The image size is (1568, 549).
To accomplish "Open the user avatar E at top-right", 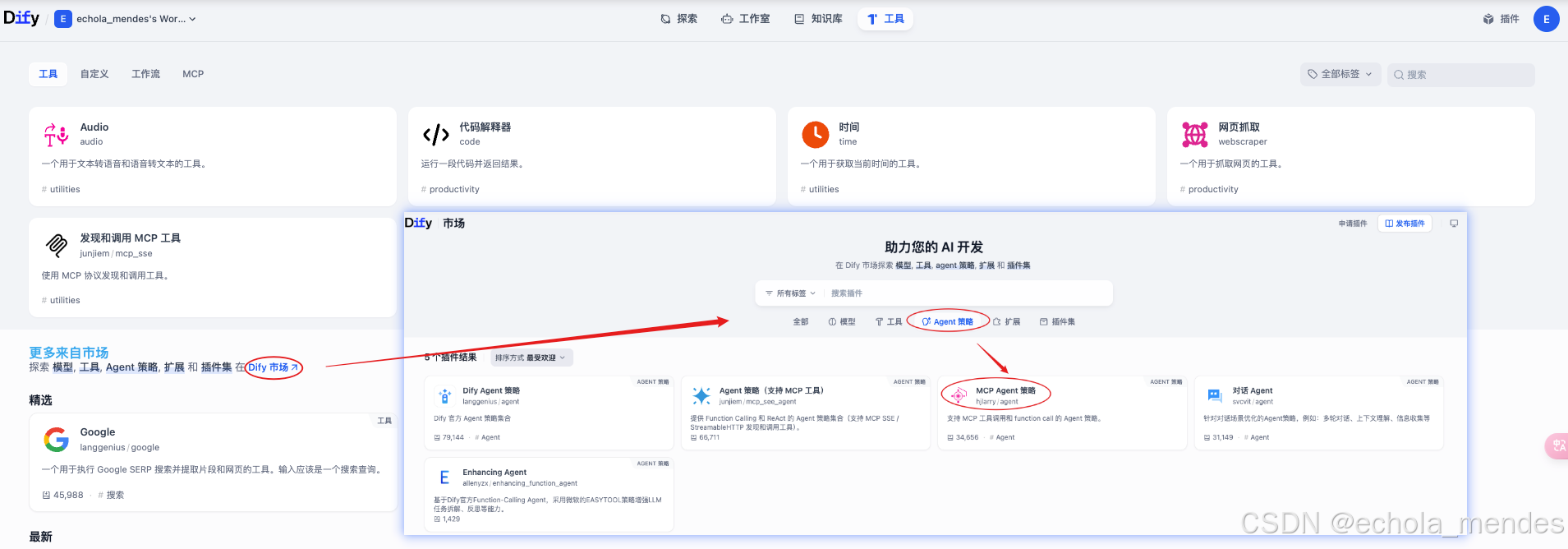I will click(1546, 19).
